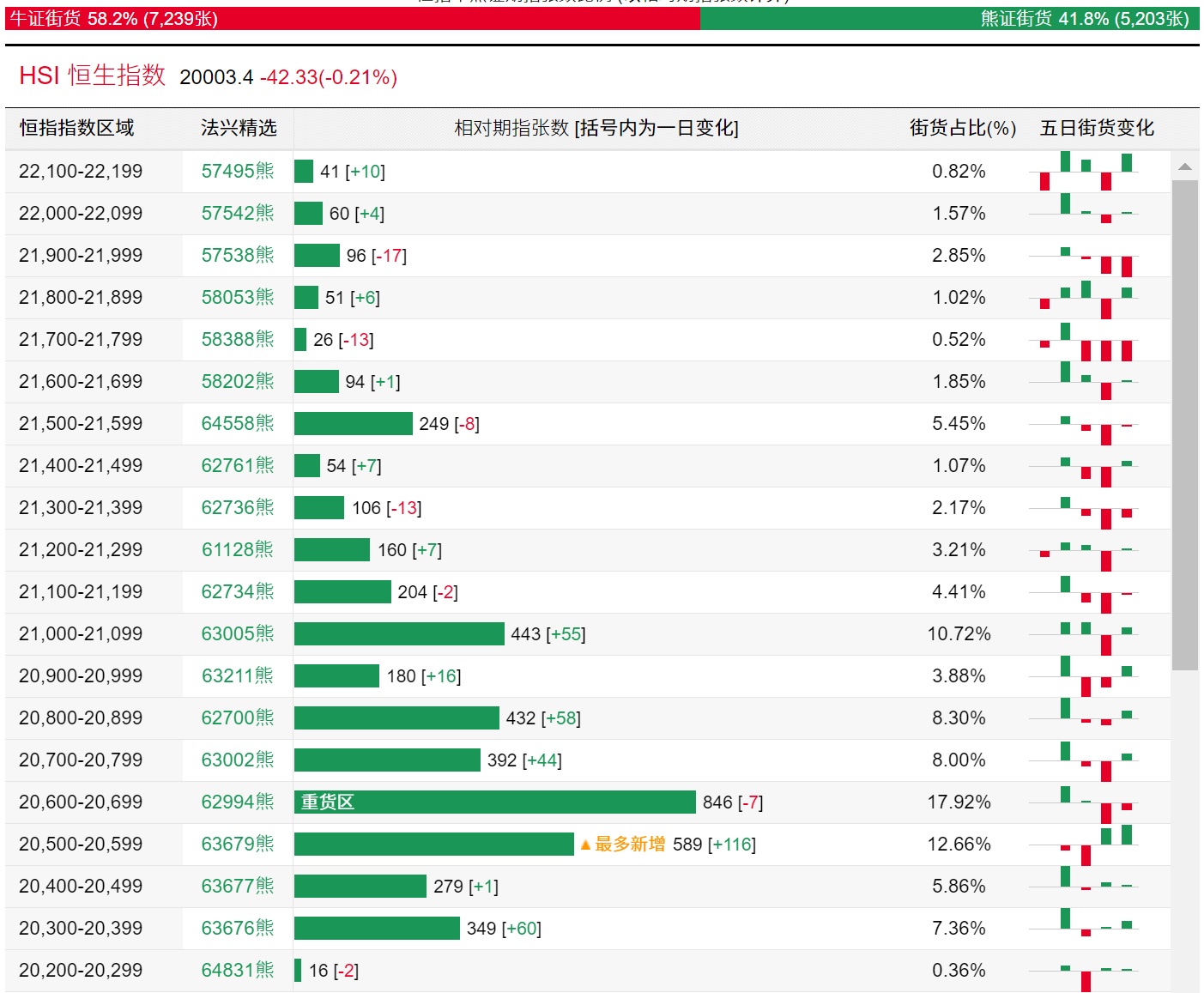Click the 五日街货变化 column header

tap(1097, 128)
